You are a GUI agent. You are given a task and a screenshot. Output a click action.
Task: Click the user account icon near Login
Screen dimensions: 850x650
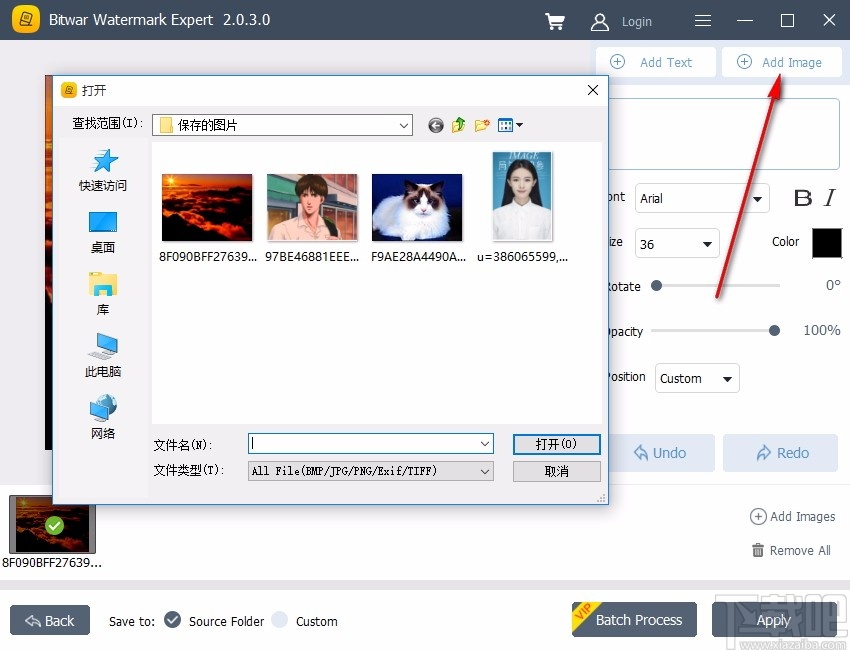coord(598,21)
